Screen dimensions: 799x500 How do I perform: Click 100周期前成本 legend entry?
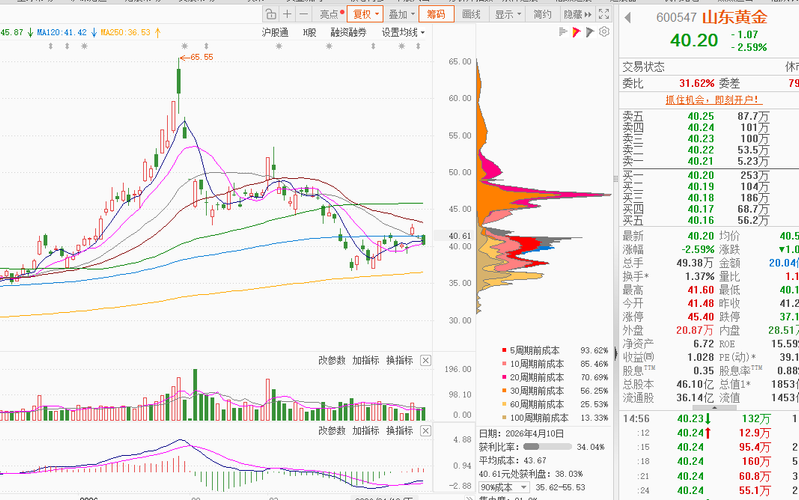tap(539, 418)
